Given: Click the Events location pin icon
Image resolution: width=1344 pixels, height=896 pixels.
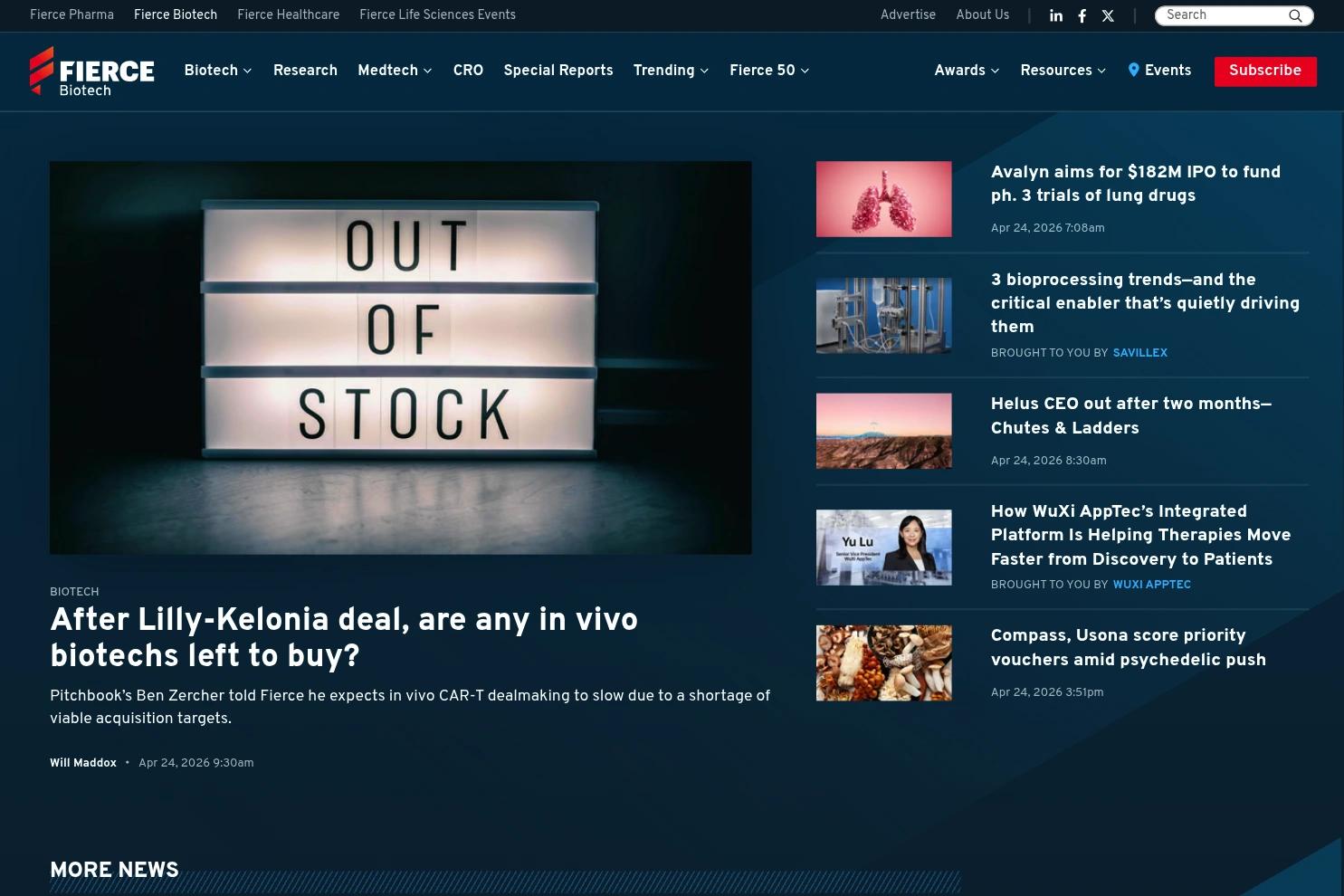Looking at the screenshot, I should [x=1133, y=70].
